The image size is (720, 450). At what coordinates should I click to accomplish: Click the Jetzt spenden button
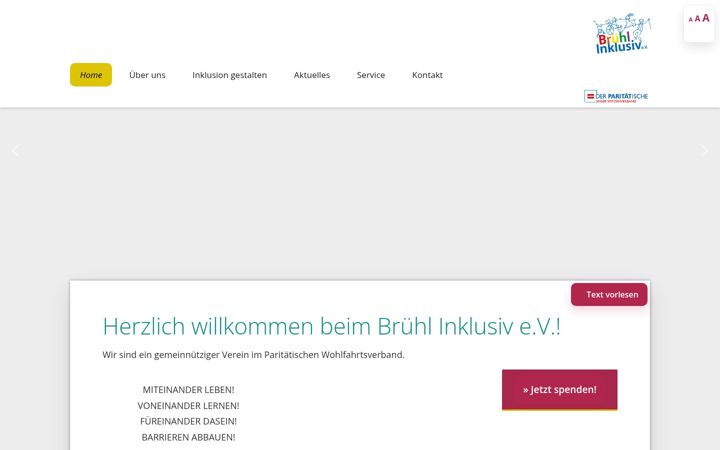click(560, 389)
